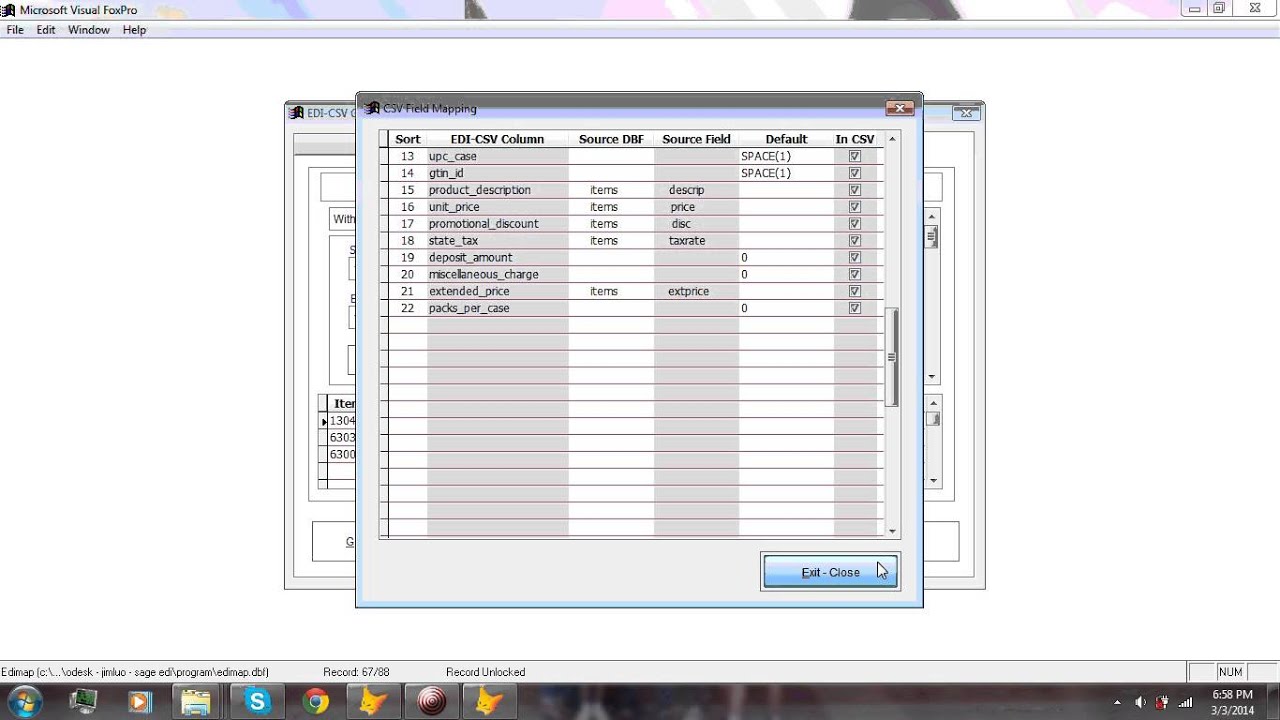Image resolution: width=1280 pixels, height=720 pixels.
Task: Open the Window menu
Action: pos(89,30)
